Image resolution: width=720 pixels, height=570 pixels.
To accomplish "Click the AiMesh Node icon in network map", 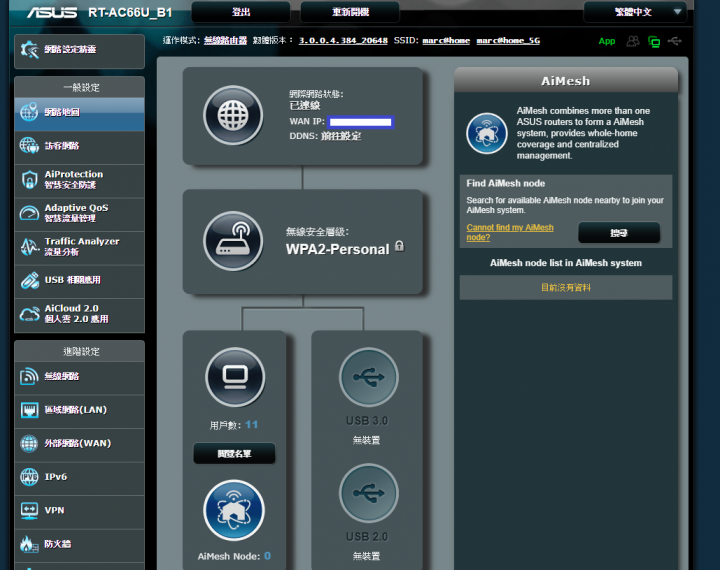I will [234, 510].
